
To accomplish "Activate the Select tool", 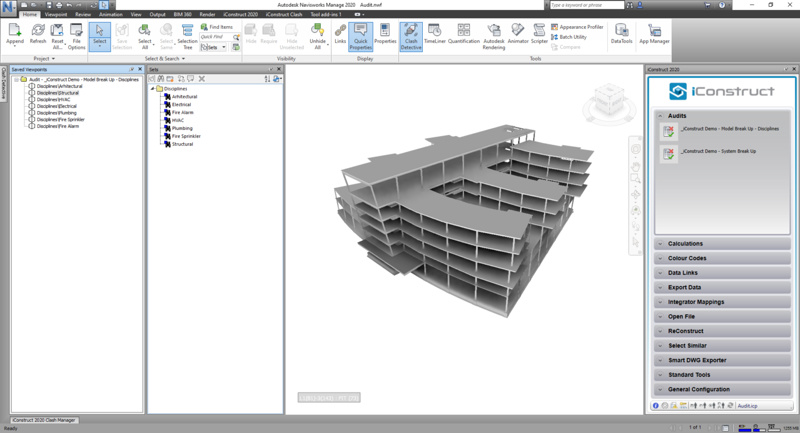I will [99, 36].
